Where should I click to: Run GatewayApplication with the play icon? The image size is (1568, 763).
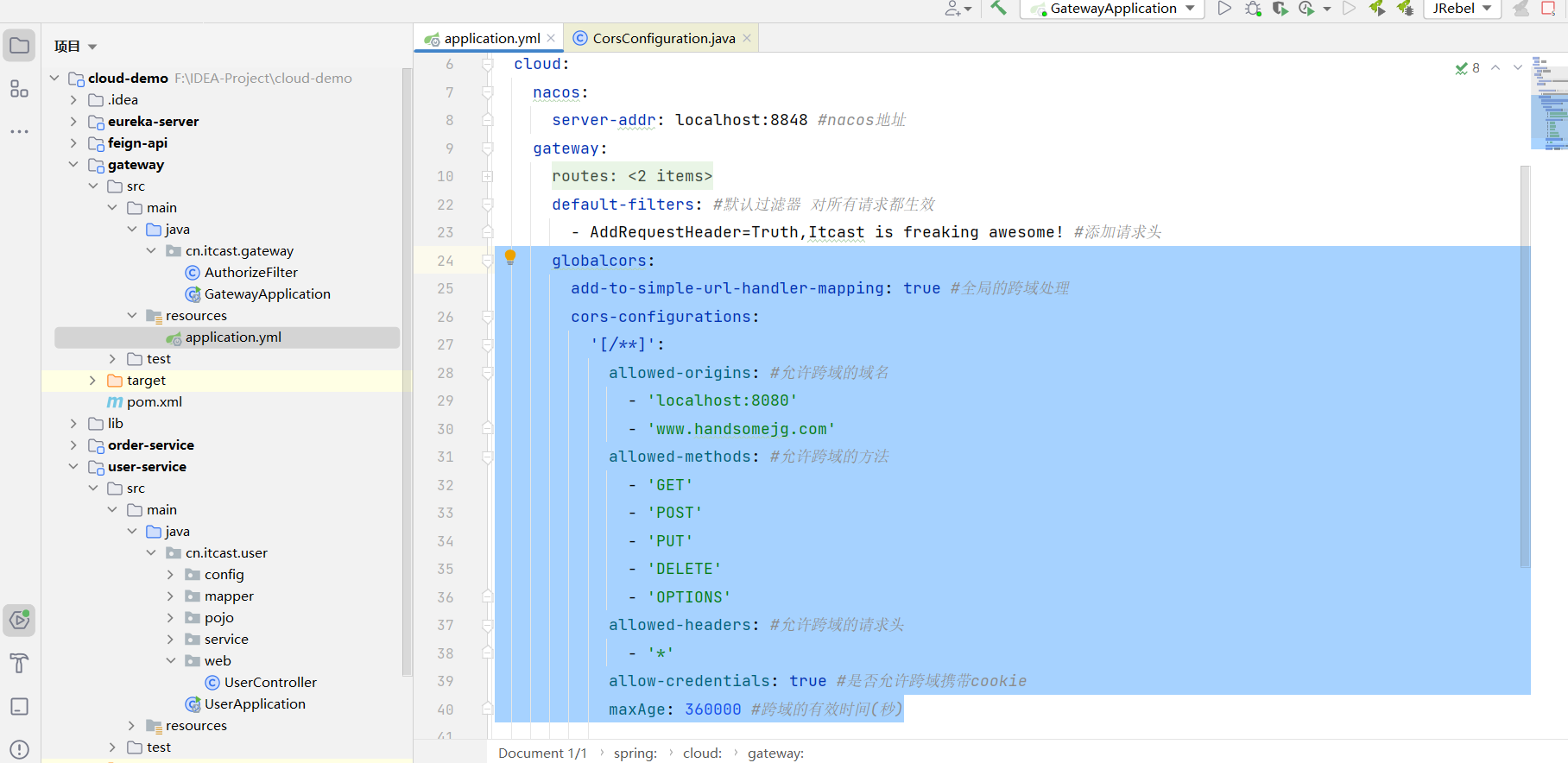1224,9
